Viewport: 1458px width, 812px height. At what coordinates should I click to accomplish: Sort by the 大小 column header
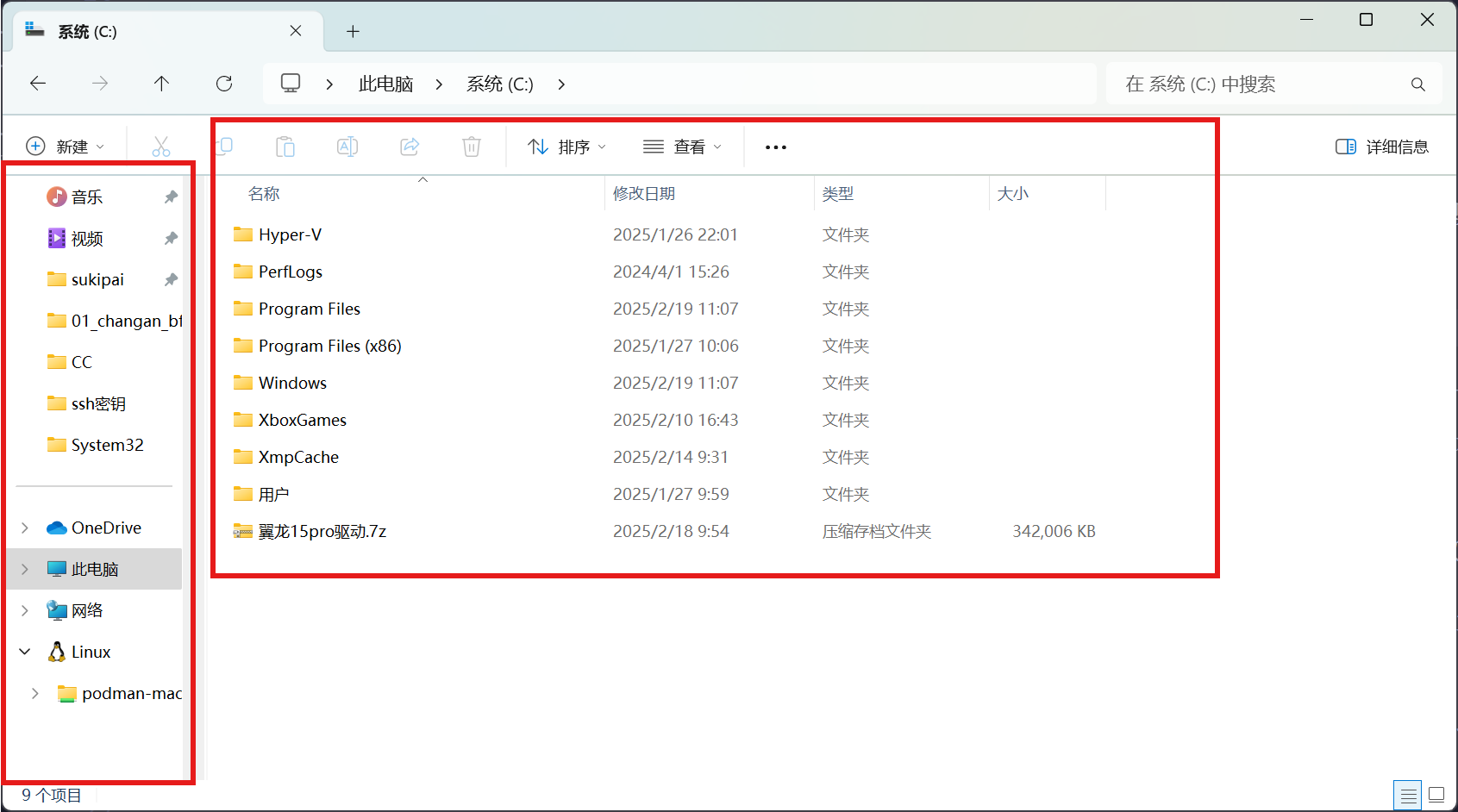1048,193
